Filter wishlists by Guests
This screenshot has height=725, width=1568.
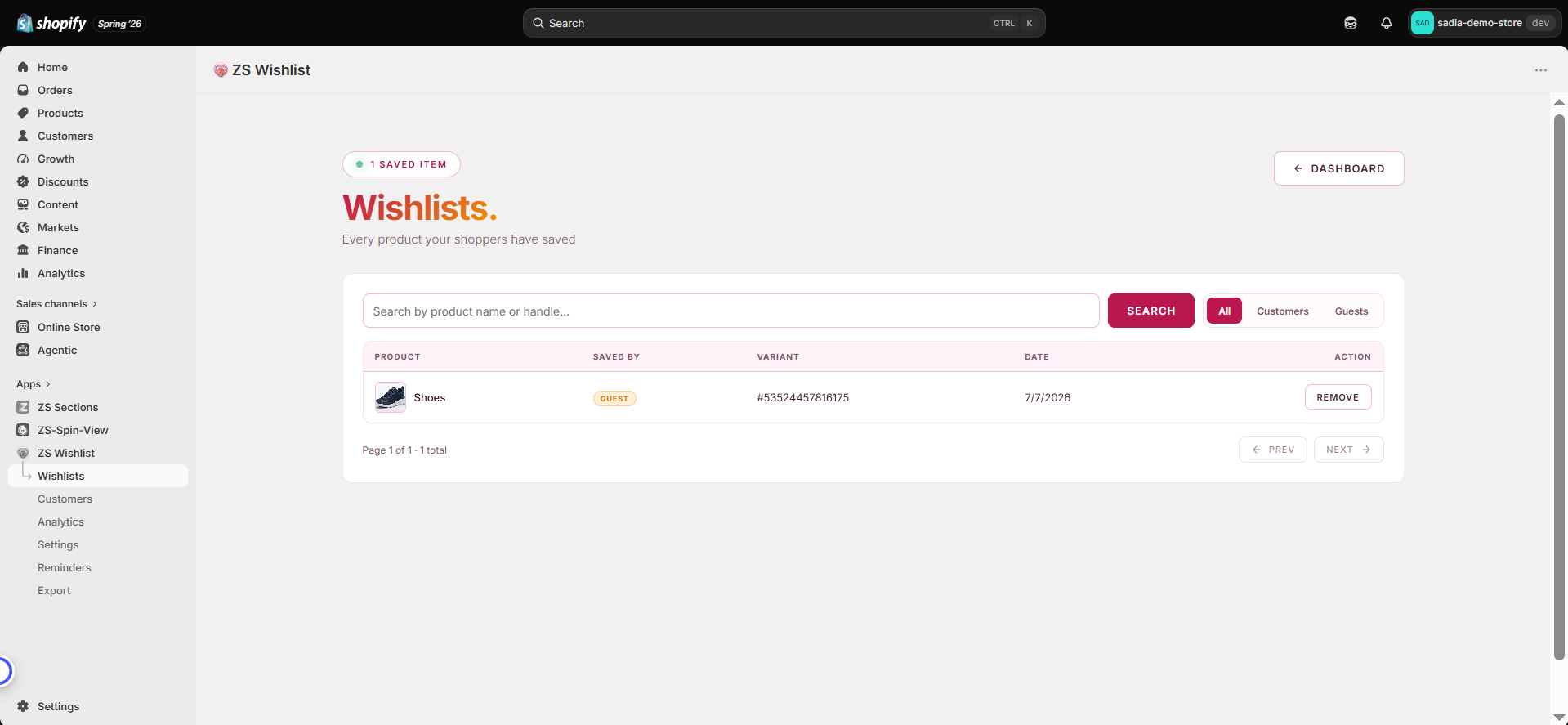[x=1351, y=311]
